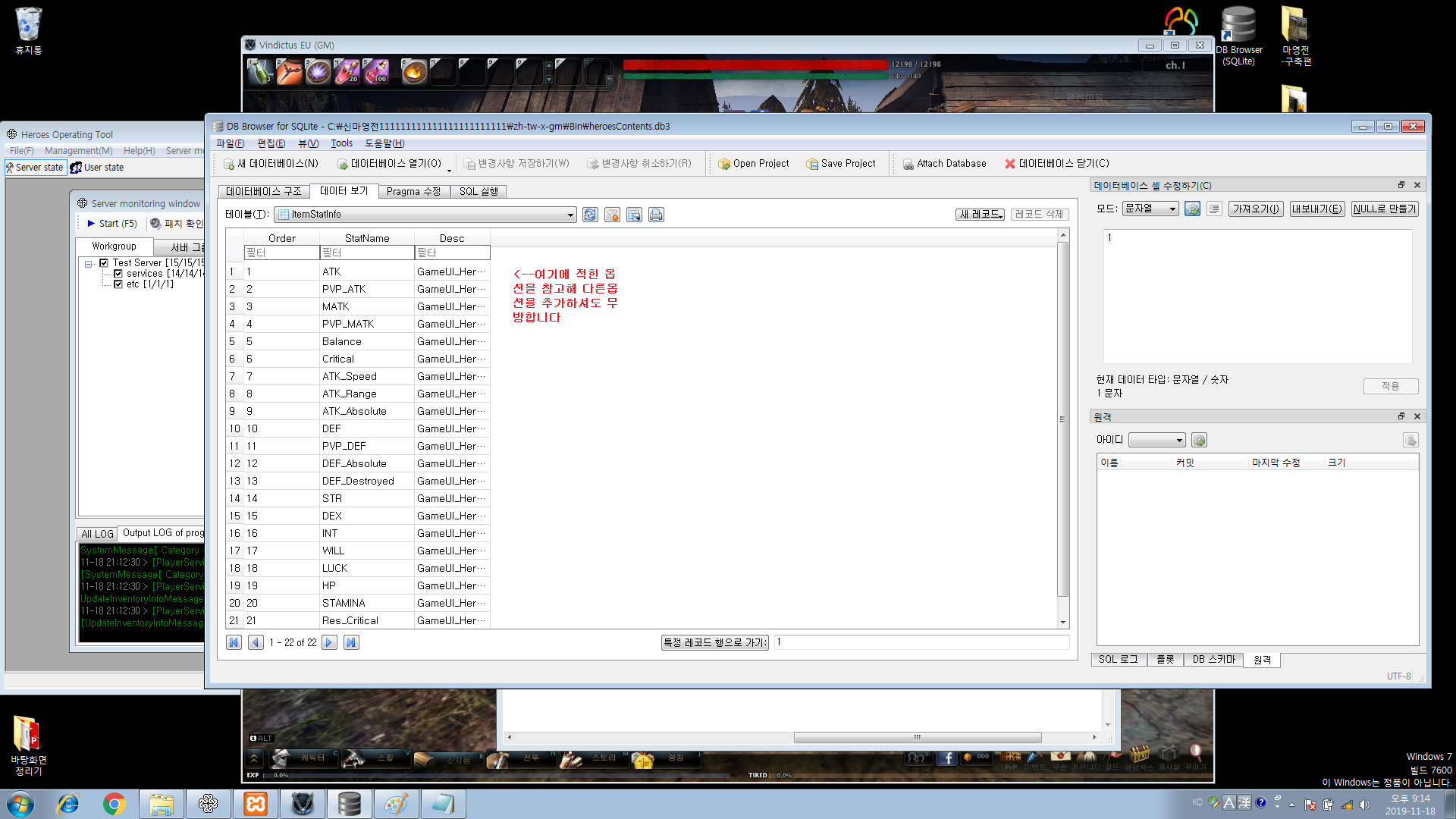This screenshot has height=819, width=1456.
Task: Switch to SQL log bottom tab
Action: (1119, 660)
